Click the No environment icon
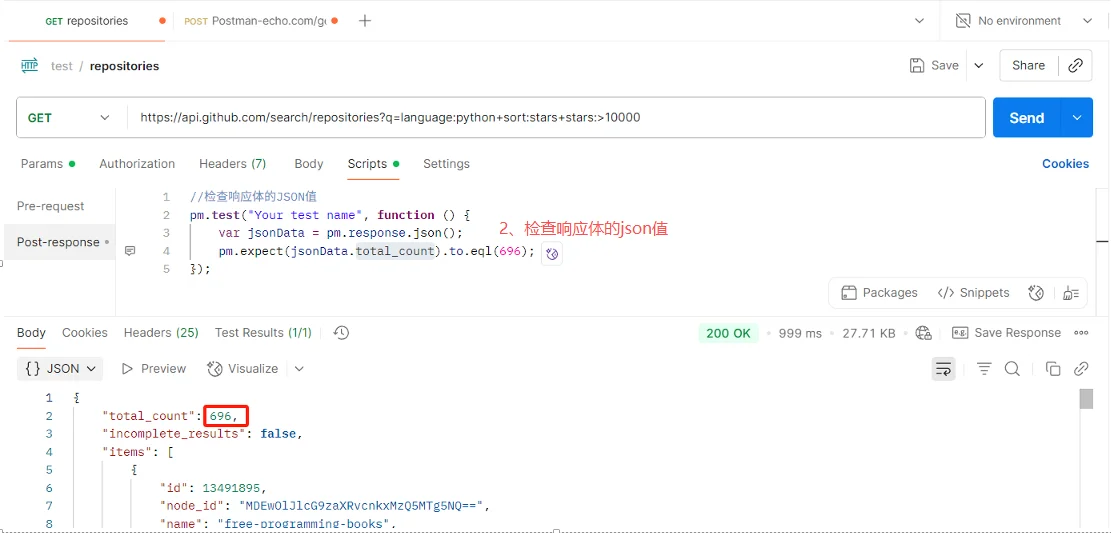This screenshot has width=1111, height=533. click(963, 21)
